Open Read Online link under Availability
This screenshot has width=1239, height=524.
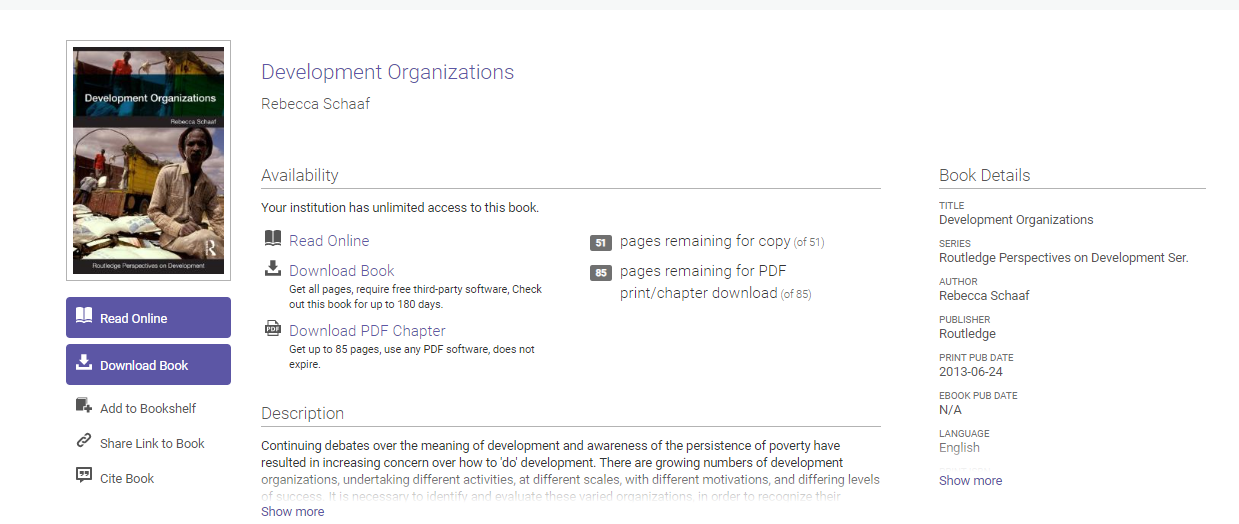pyautogui.click(x=329, y=241)
